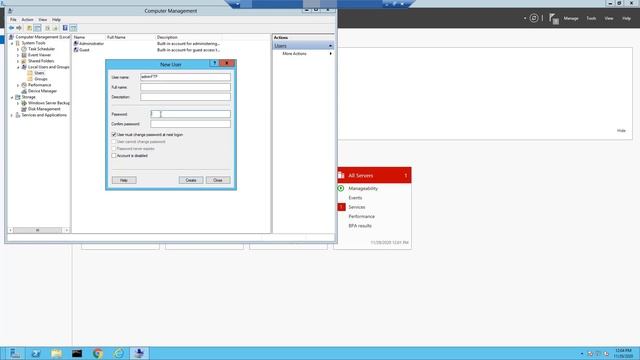Click the Export List toolbar icon
Image resolution: width=640 pixels, height=360 pixels.
click(55, 28)
